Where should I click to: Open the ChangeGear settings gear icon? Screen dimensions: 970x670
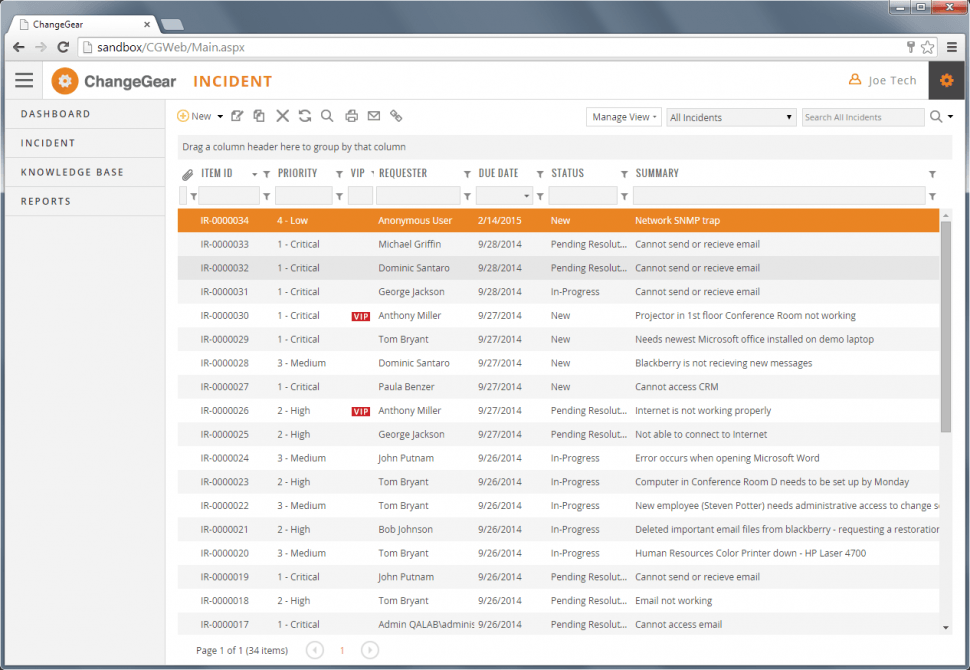946,81
